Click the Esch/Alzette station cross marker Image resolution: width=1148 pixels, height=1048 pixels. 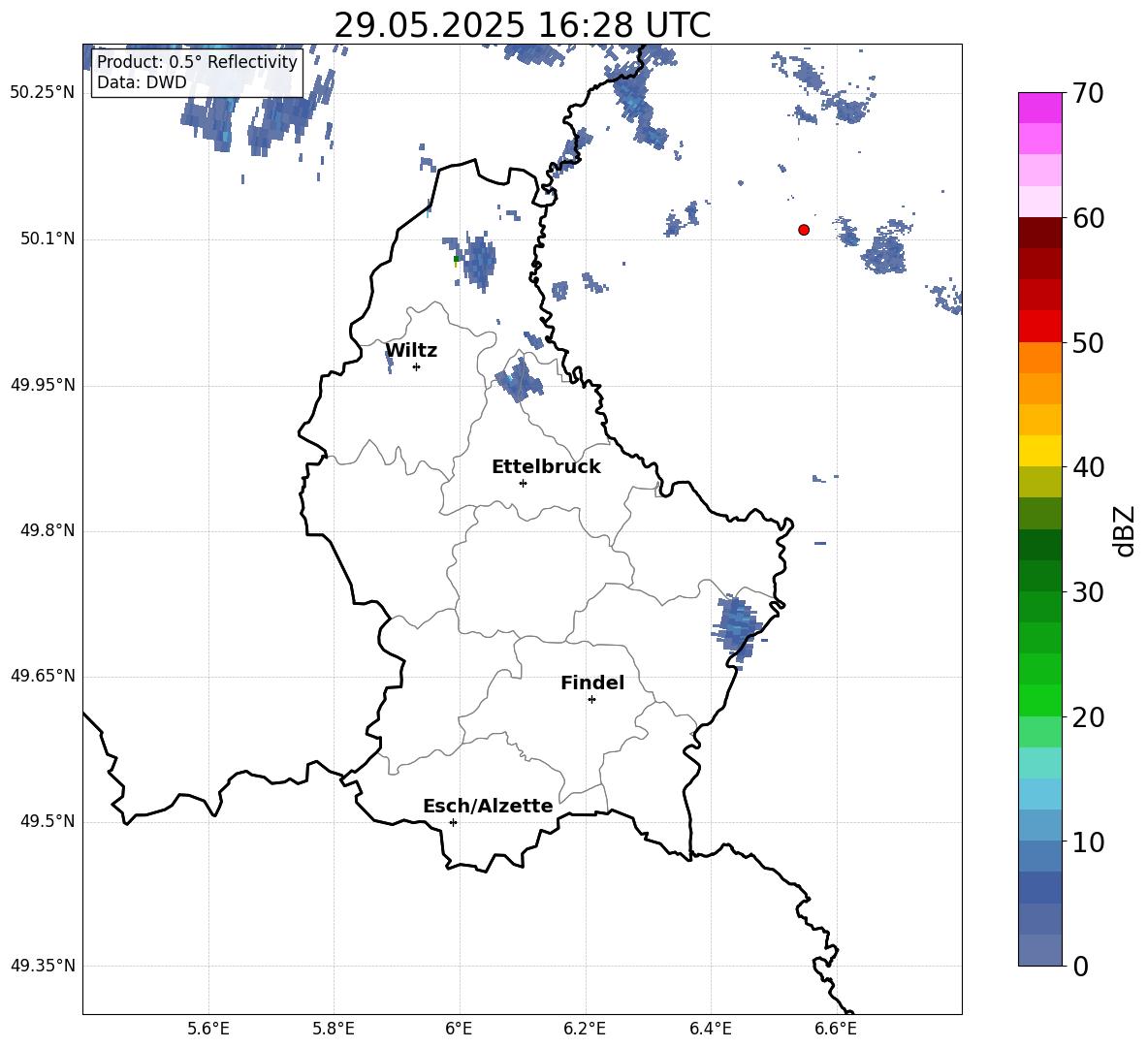453,822
